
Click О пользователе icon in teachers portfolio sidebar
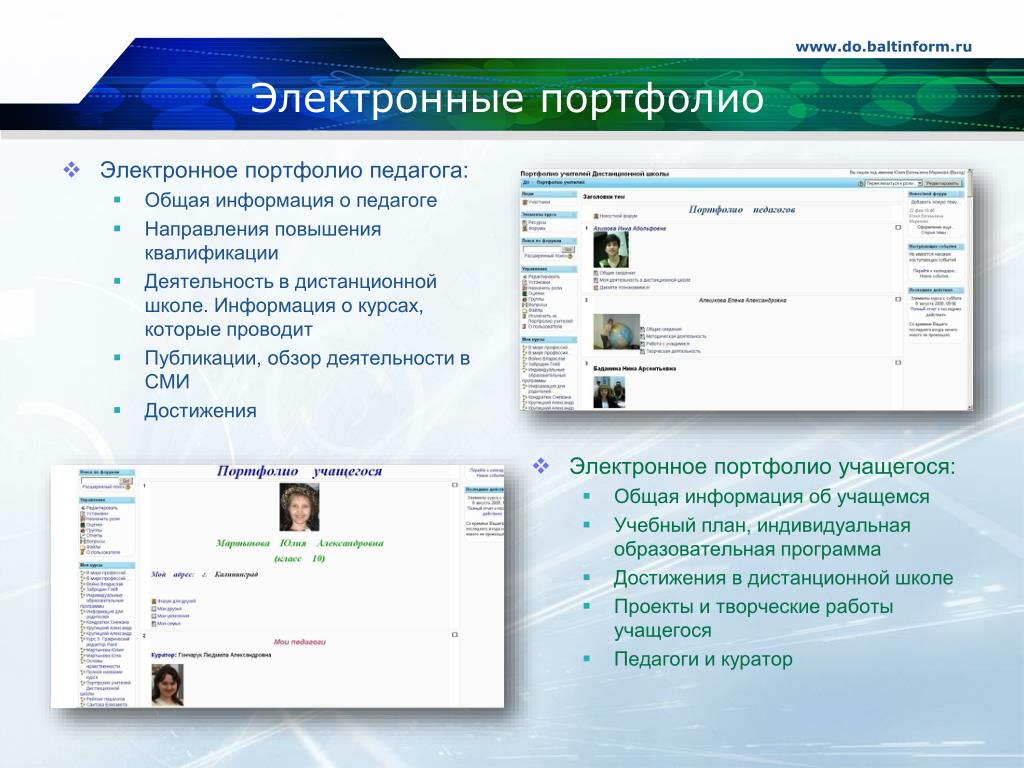pyautogui.click(x=524, y=327)
